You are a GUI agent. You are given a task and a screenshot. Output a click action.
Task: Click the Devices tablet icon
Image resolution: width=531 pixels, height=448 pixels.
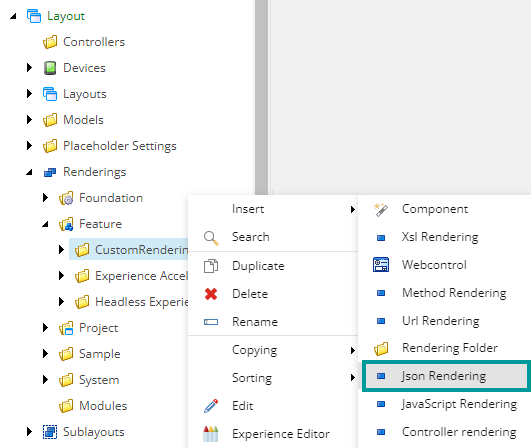[50, 68]
